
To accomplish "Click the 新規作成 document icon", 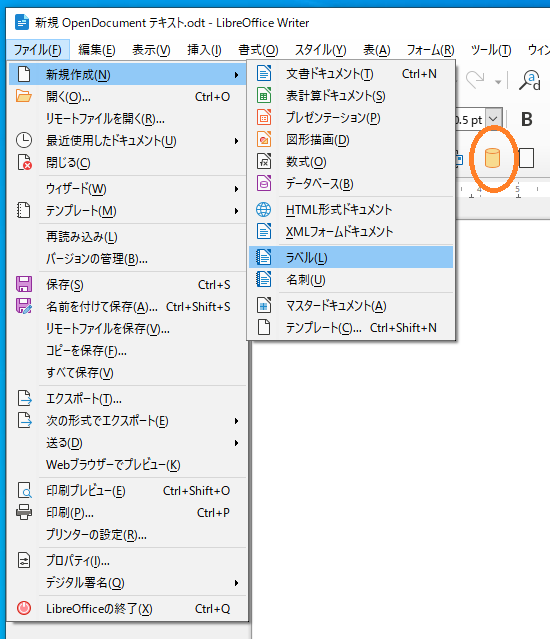I will [24, 75].
